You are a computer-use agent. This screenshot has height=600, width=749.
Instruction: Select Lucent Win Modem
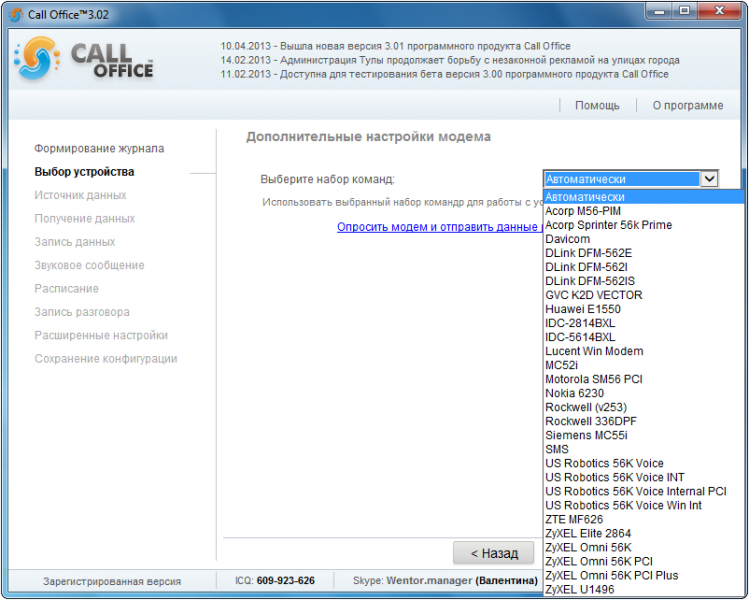click(x=644, y=351)
